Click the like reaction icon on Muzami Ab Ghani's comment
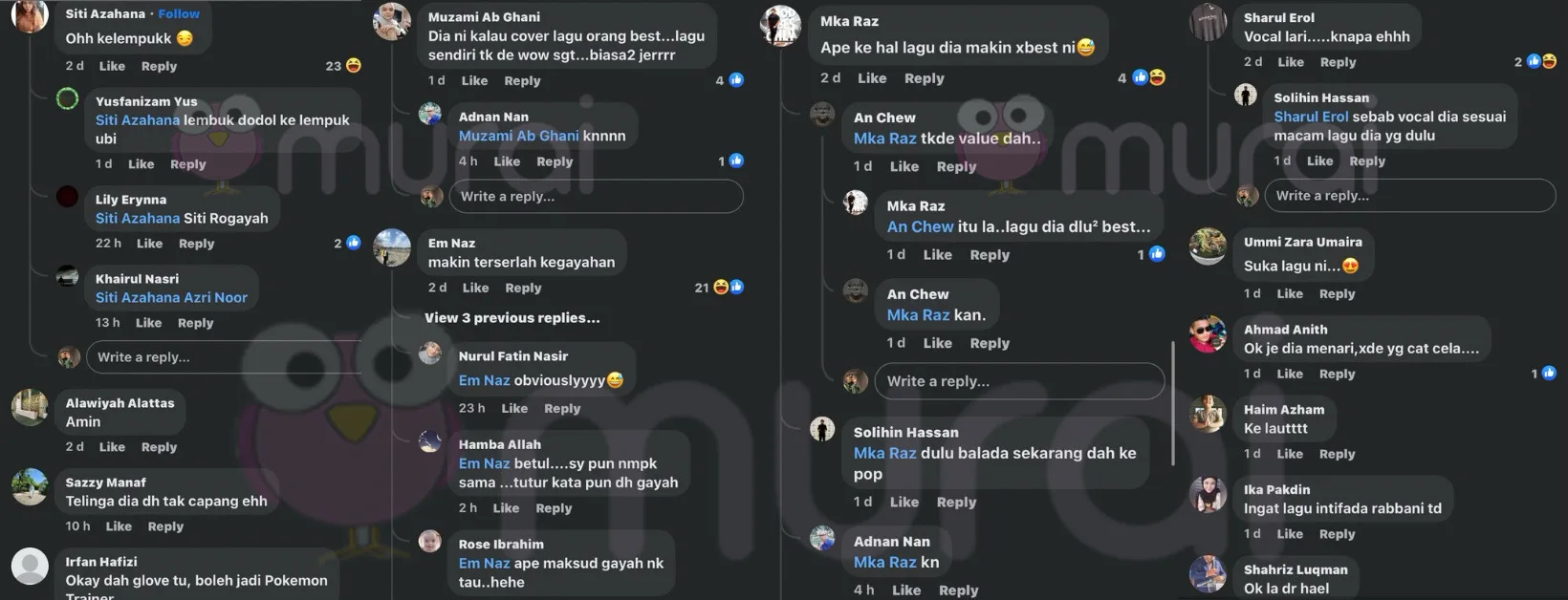The image size is (1568, 600). (736, 80)
